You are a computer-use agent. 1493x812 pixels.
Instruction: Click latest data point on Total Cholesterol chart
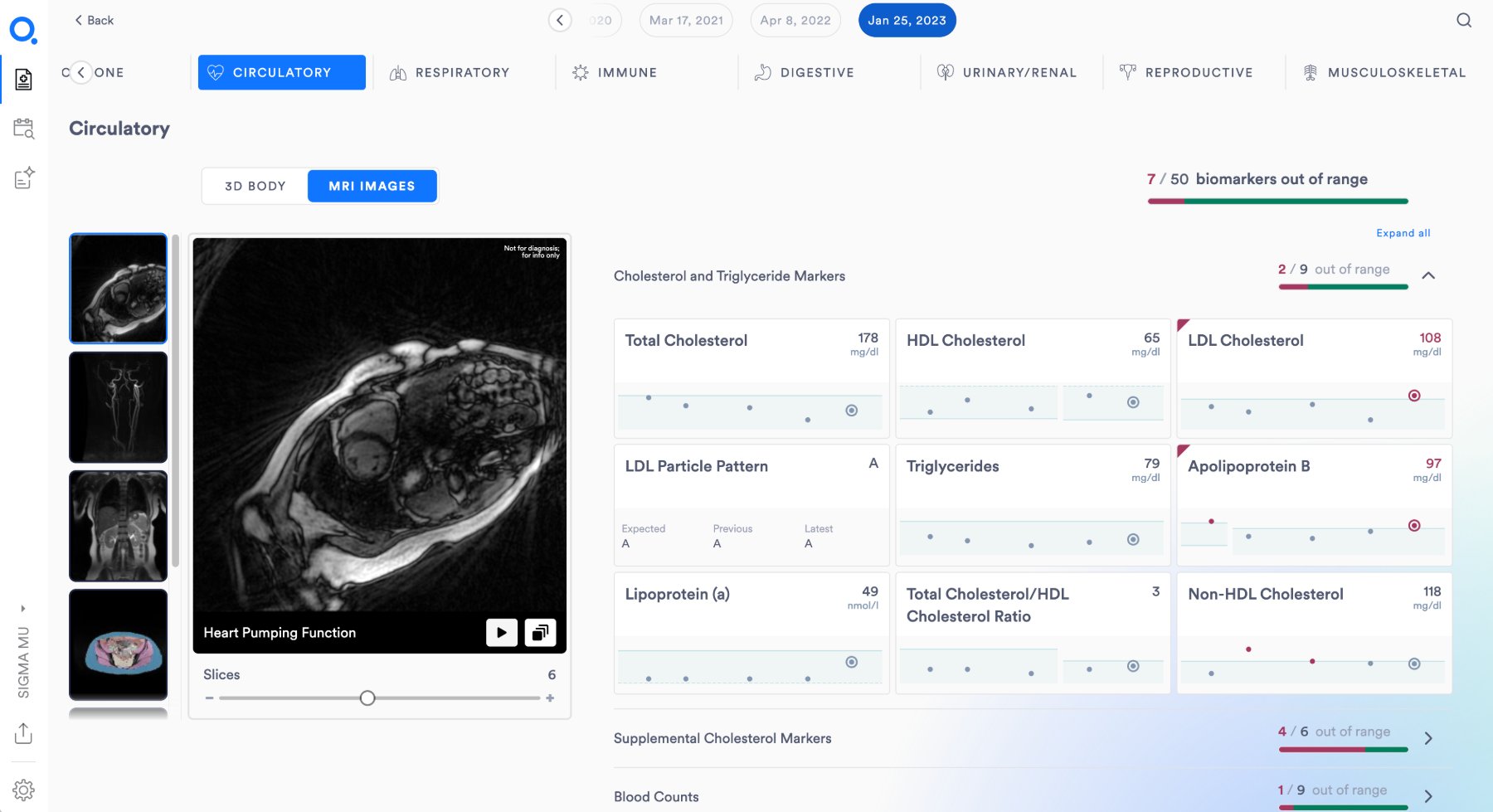851,411
